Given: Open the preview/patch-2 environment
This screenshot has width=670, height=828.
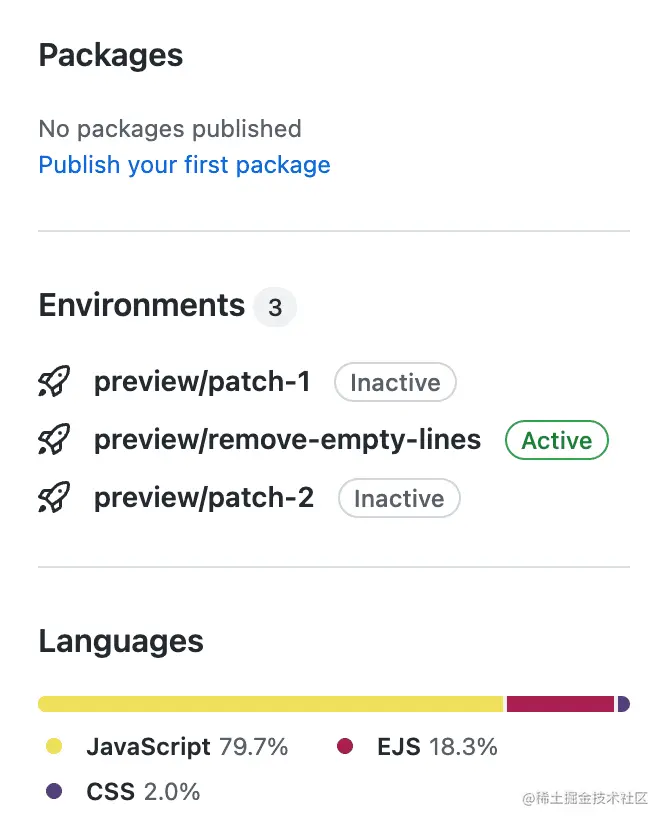Looking at the screenshot, I should 204,498.
